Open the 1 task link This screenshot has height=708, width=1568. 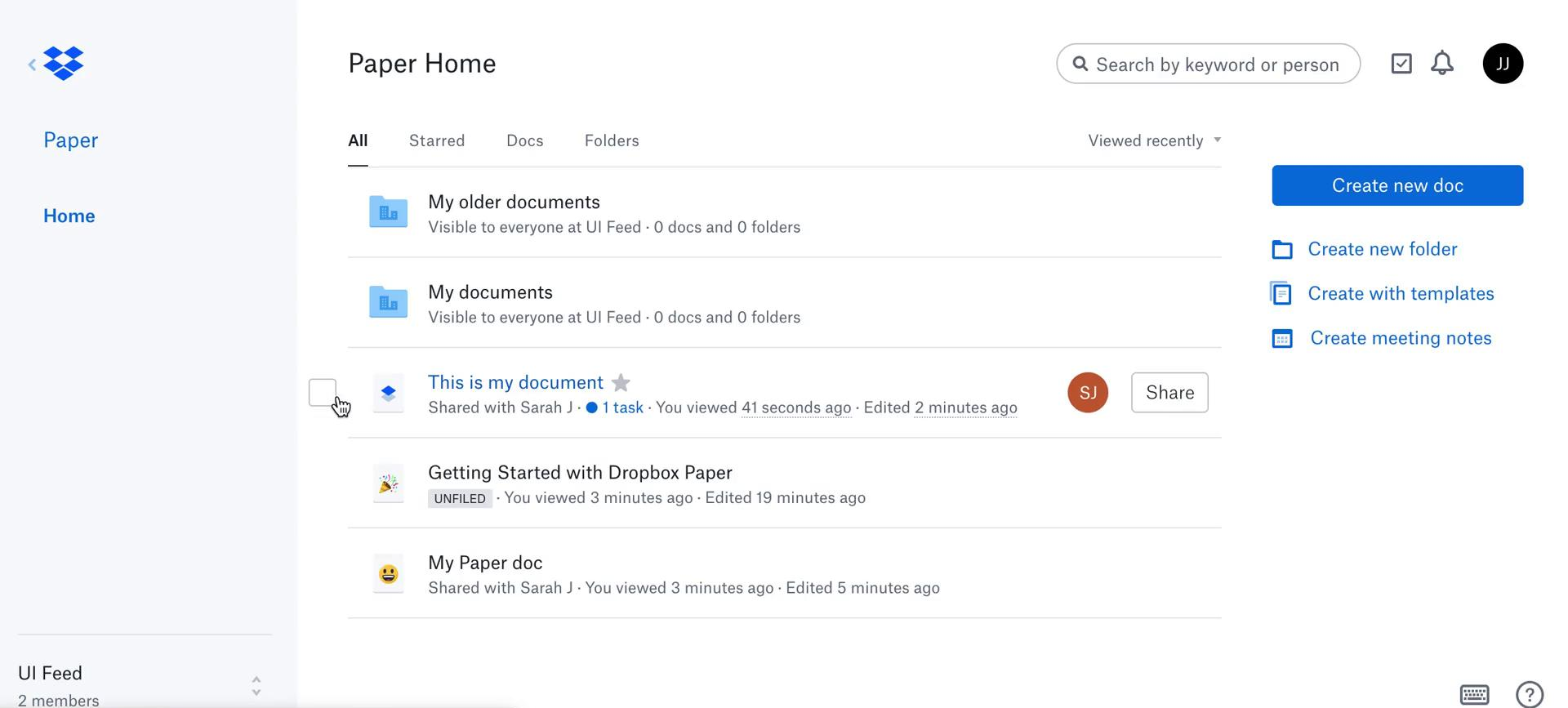pos(614,407)
